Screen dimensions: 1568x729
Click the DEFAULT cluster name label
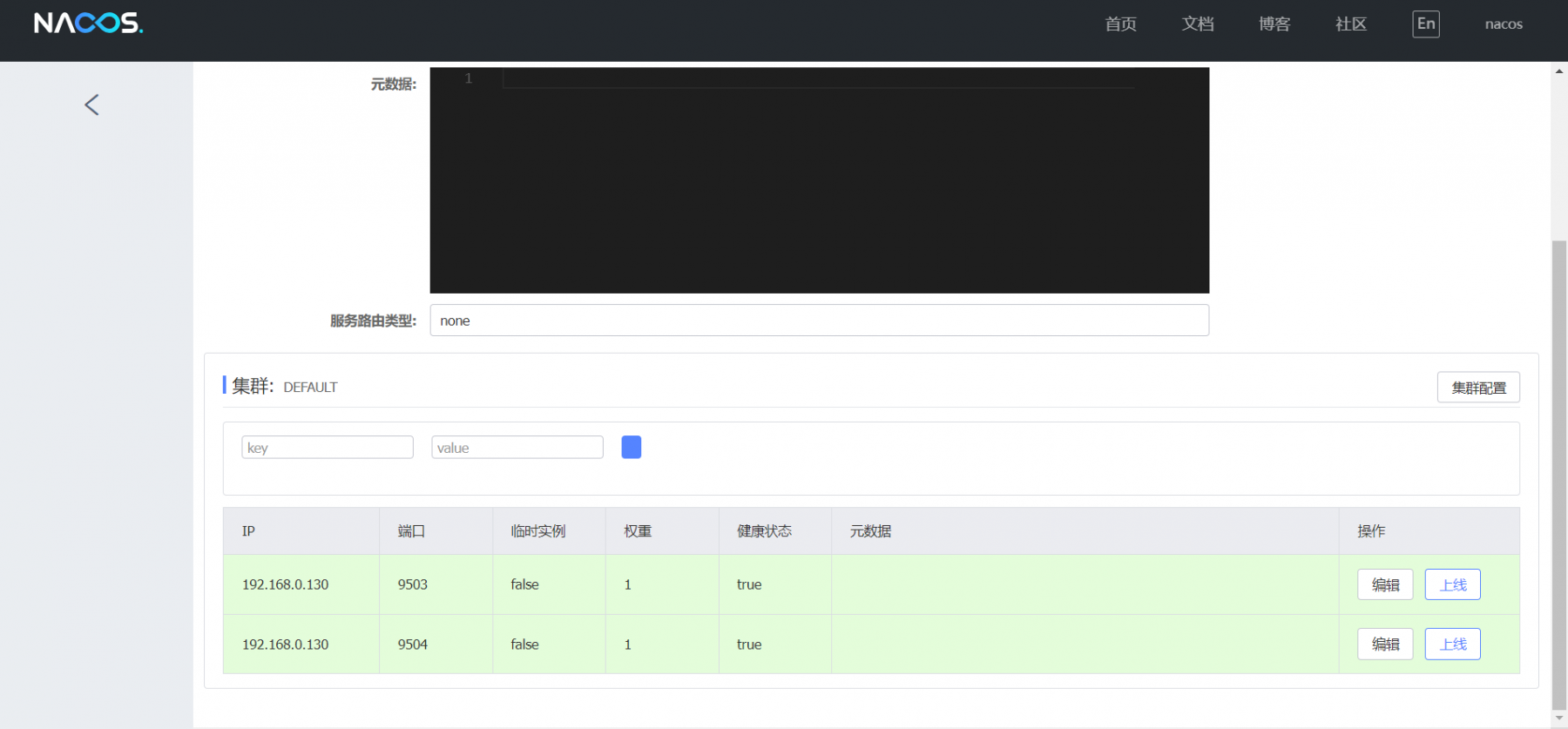(310, 388)
